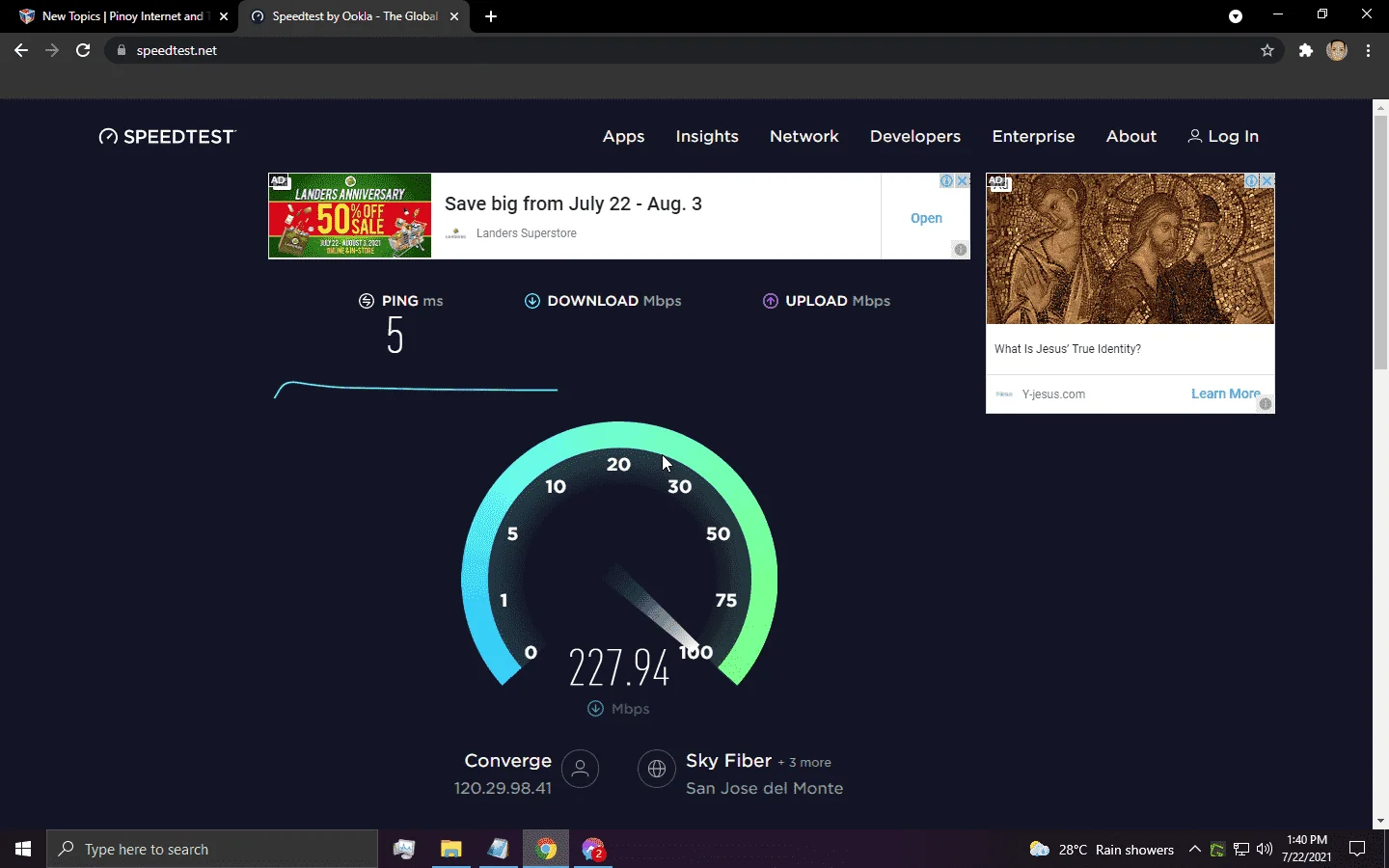Open the Apps menu
The width and height of the screenshot is (1389, 868).
(623, 136)
